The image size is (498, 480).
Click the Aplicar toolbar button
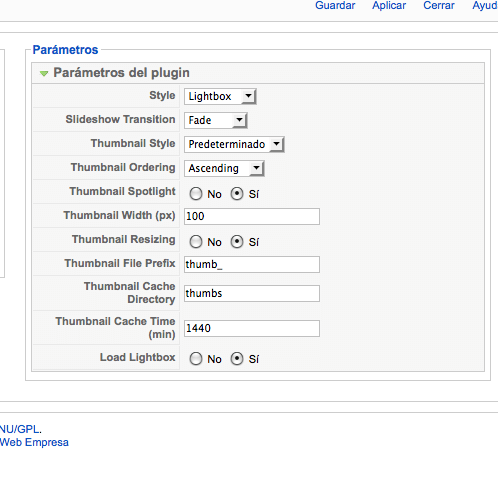(389, 5)
